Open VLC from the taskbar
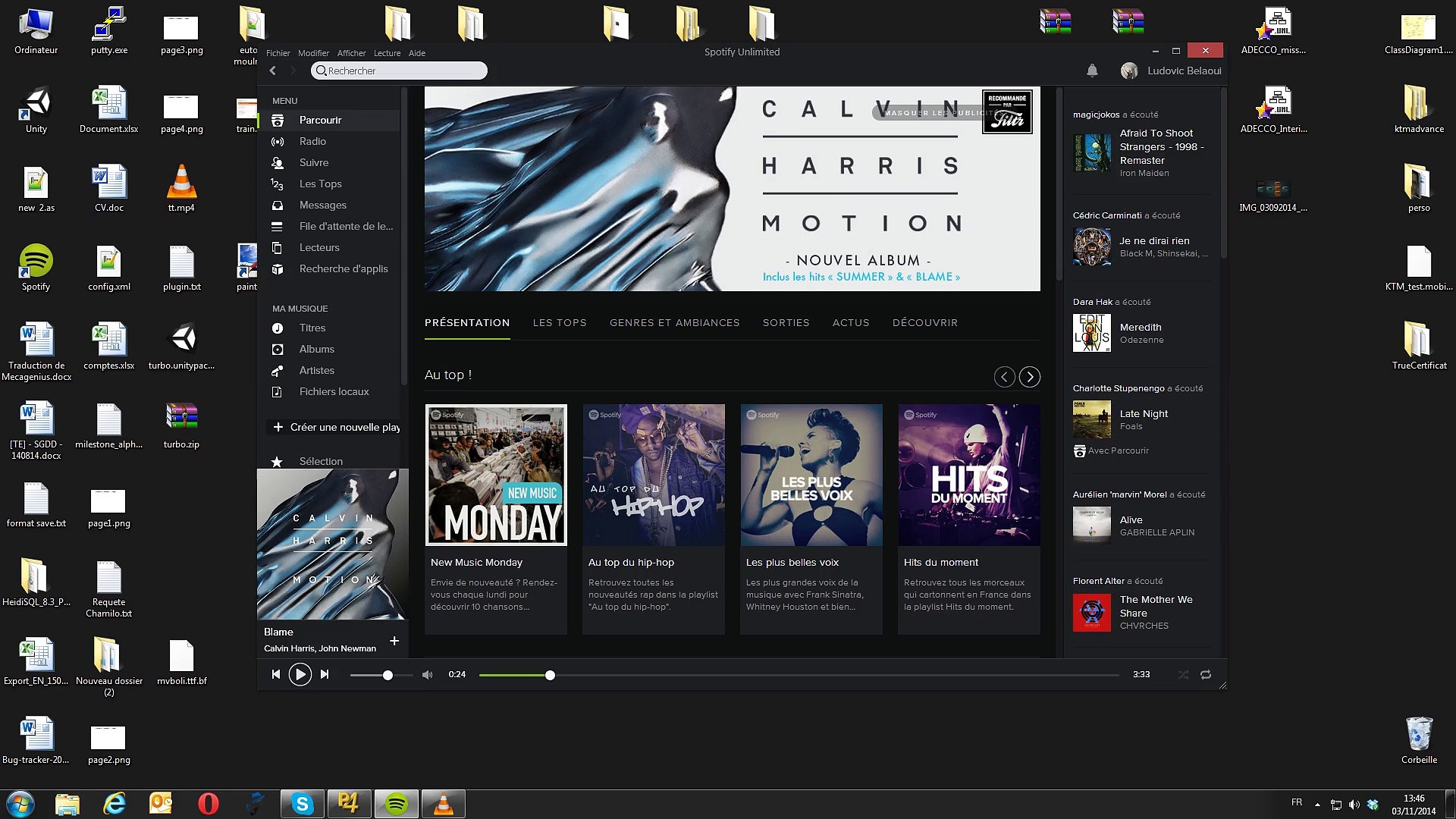This screenshot has width=1456, height=819. (444, 804)
